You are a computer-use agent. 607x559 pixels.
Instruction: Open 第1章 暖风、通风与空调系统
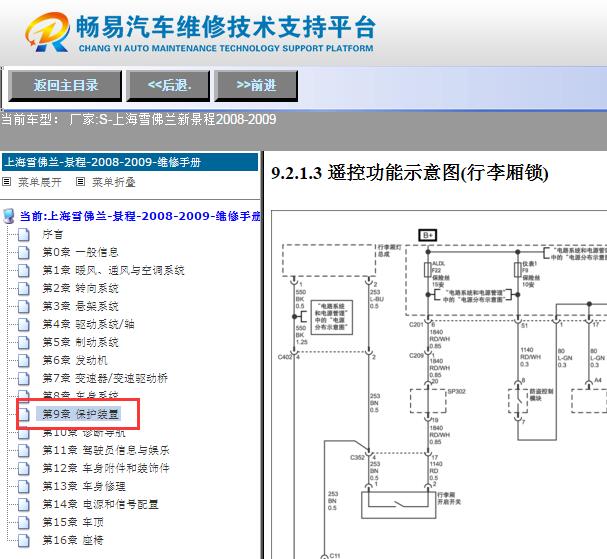point(113,270)
